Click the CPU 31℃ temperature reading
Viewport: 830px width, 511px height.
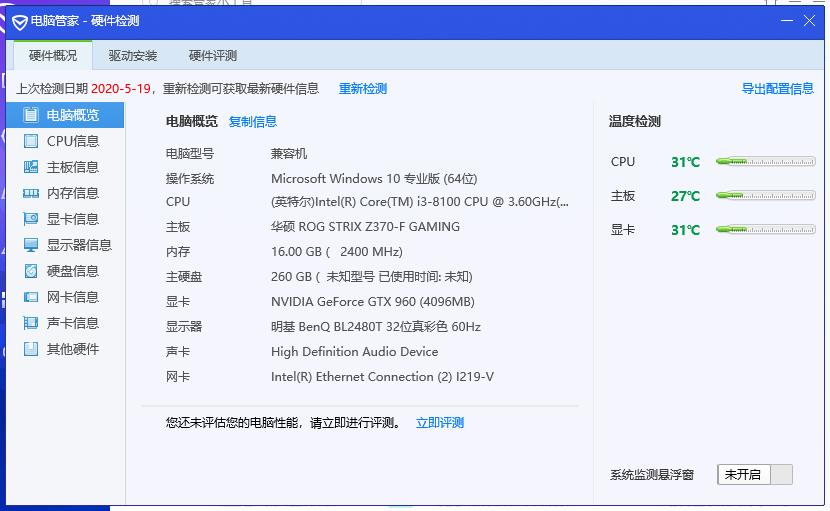pyautogui.click(x=685, y=162)
